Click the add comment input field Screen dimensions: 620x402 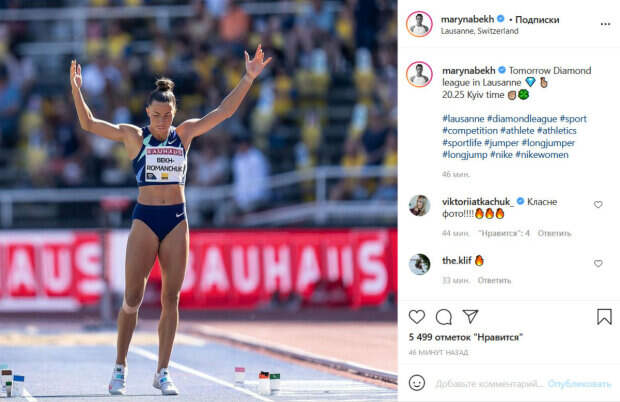(489, 383)
